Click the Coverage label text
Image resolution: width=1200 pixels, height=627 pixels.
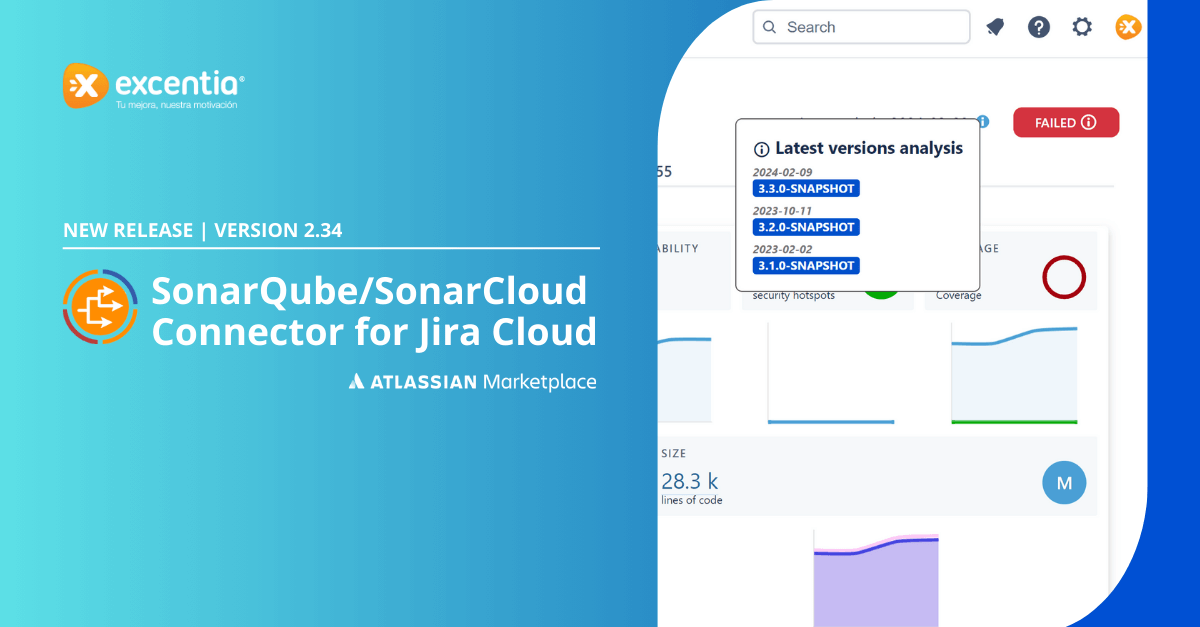click(x=959, y=295)
